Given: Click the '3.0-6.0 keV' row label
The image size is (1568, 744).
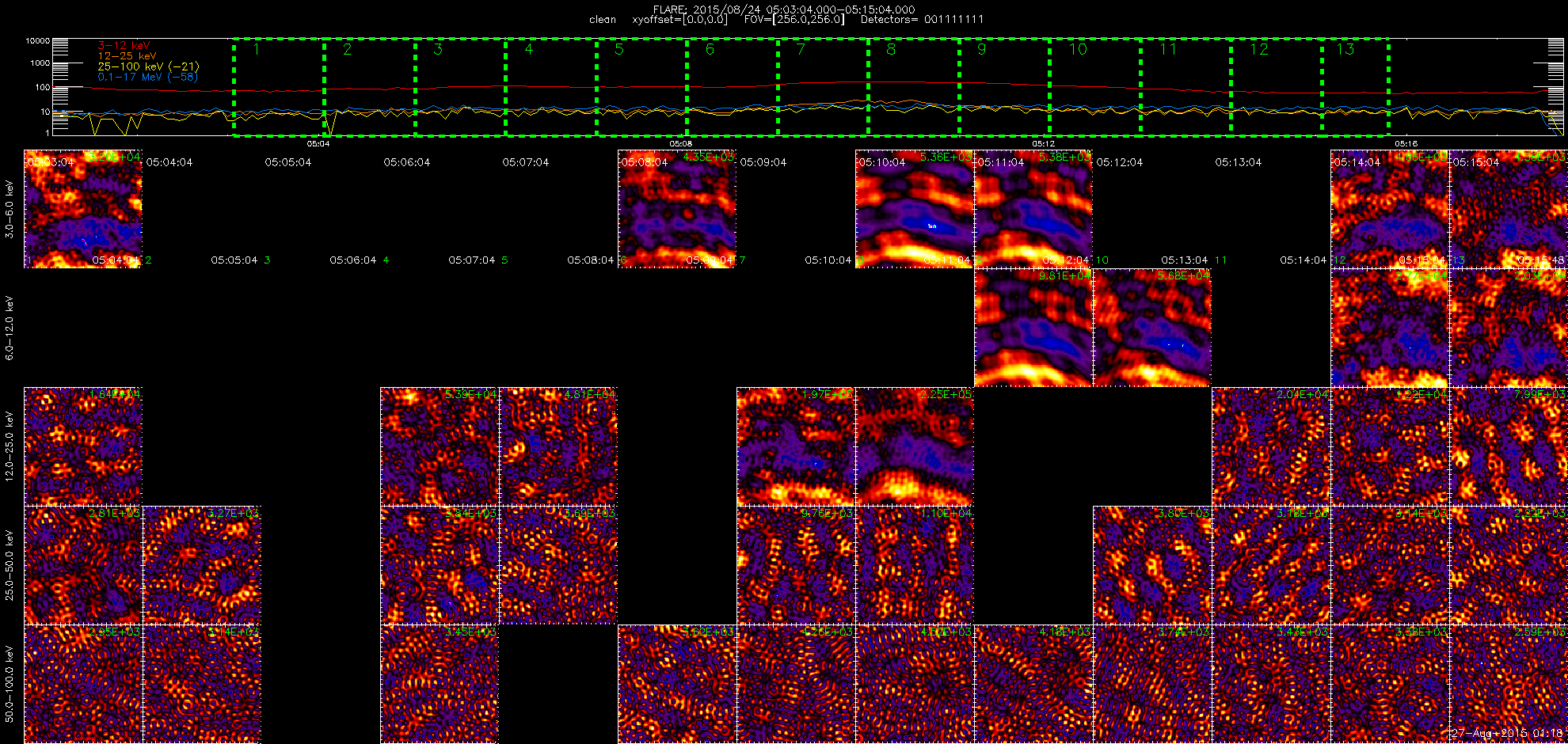Looking at the screenshot, I should 10,209.
